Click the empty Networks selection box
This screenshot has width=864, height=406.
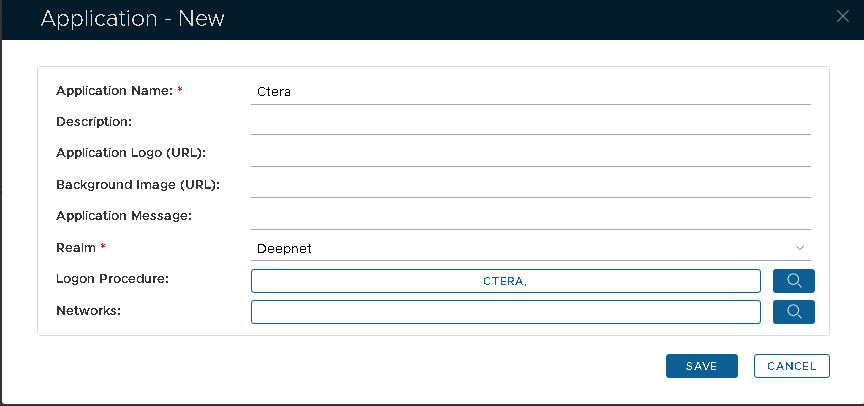point(505,312)
